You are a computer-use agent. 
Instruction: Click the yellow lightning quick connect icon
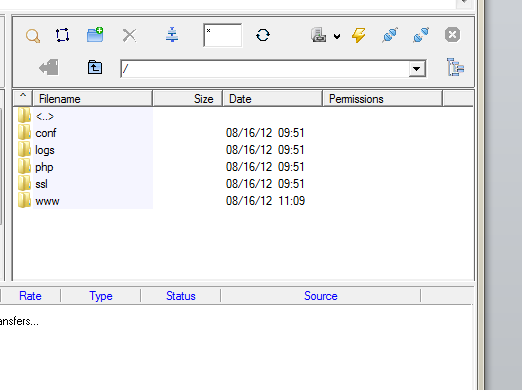[x=358, y=35]
